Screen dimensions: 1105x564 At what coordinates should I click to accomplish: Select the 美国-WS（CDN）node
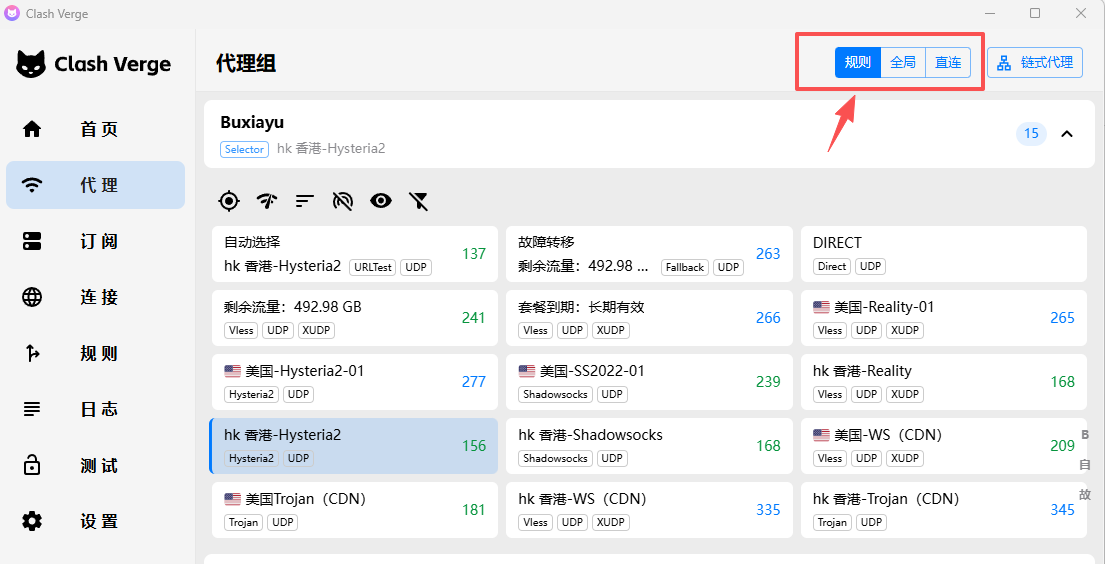point(944,446)
